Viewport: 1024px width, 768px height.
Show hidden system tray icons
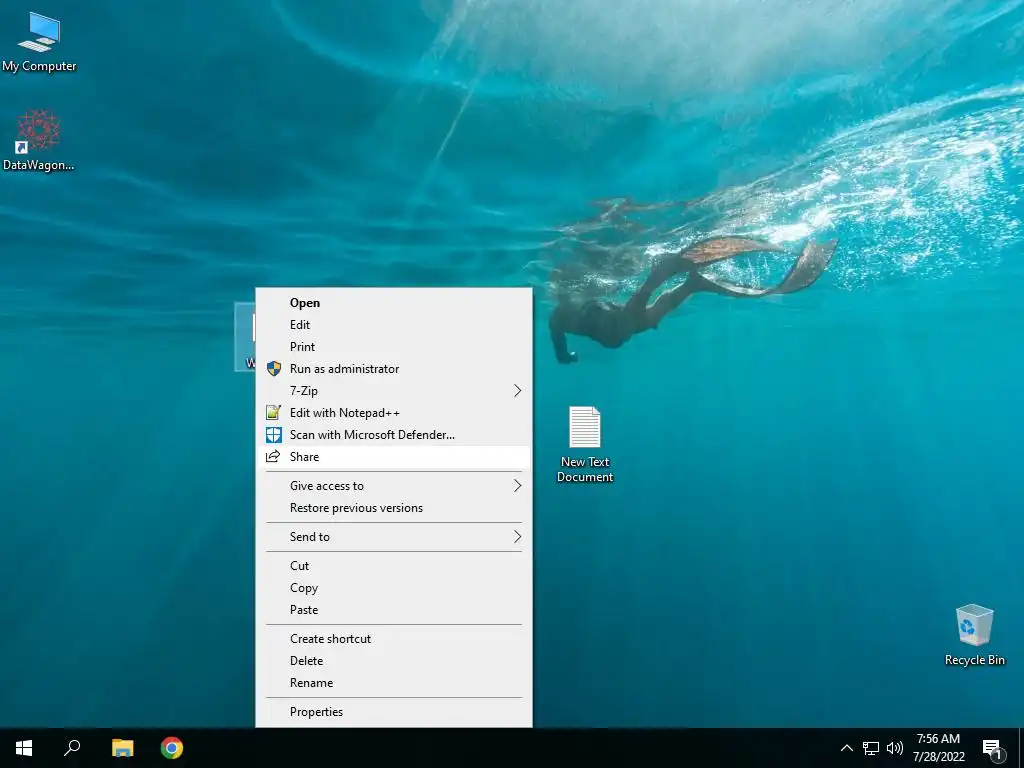tap(846, 748)
